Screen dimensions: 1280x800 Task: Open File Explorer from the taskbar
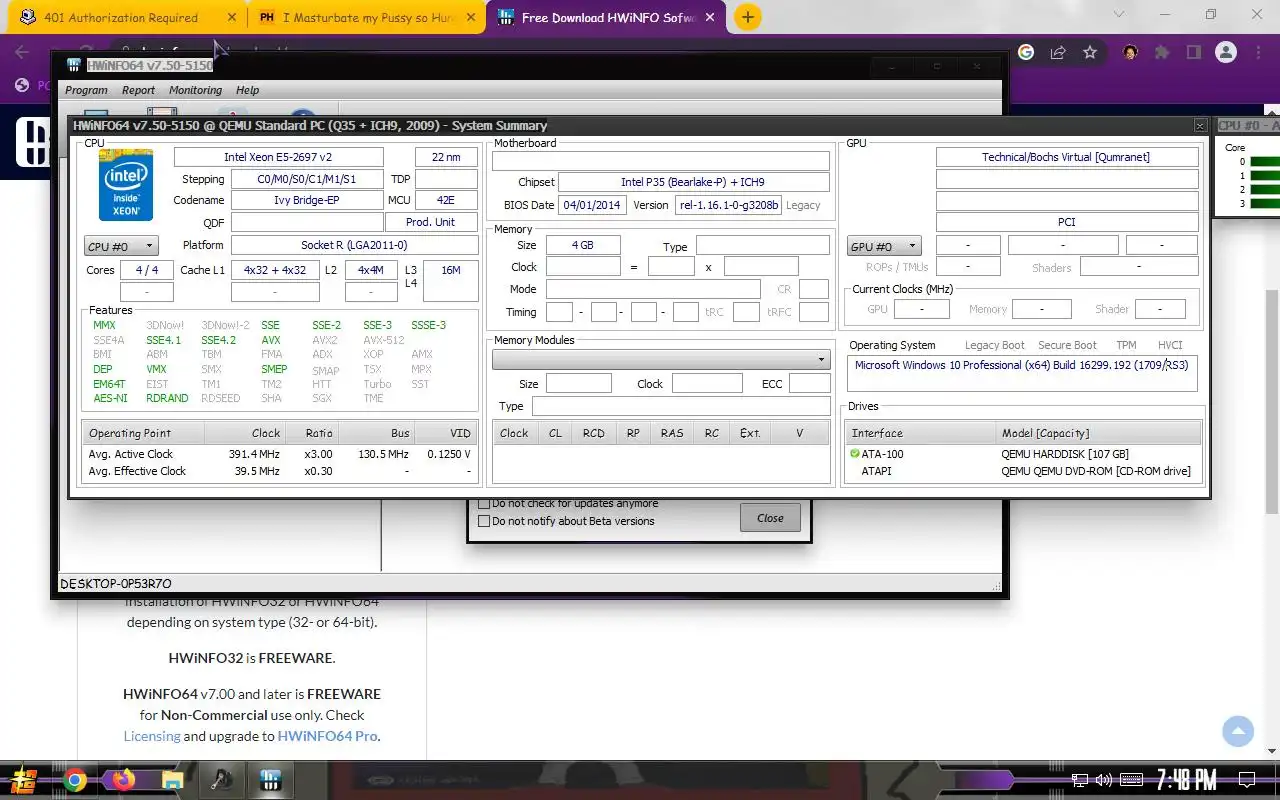(x=173, y=780)
